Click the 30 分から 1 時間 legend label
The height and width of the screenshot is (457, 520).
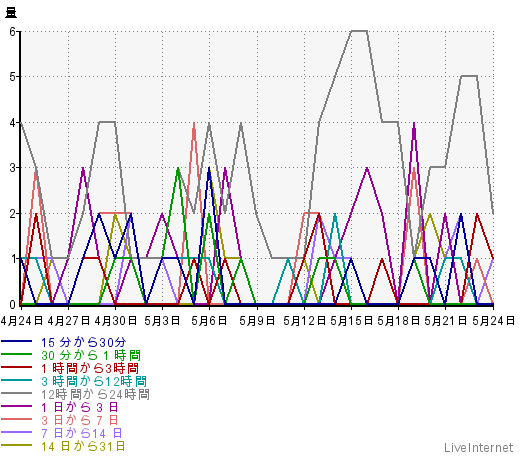coord(91,355)
